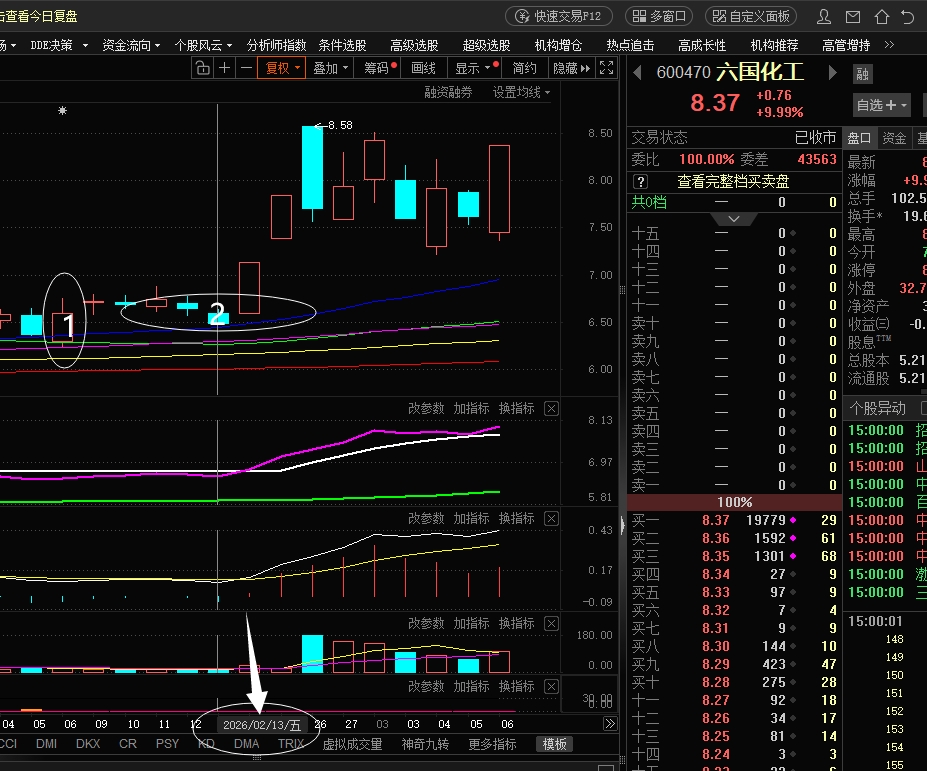Click the 融 margin badge icon
This screenshot has width=927, height=771.
click(x=863, y=74)
